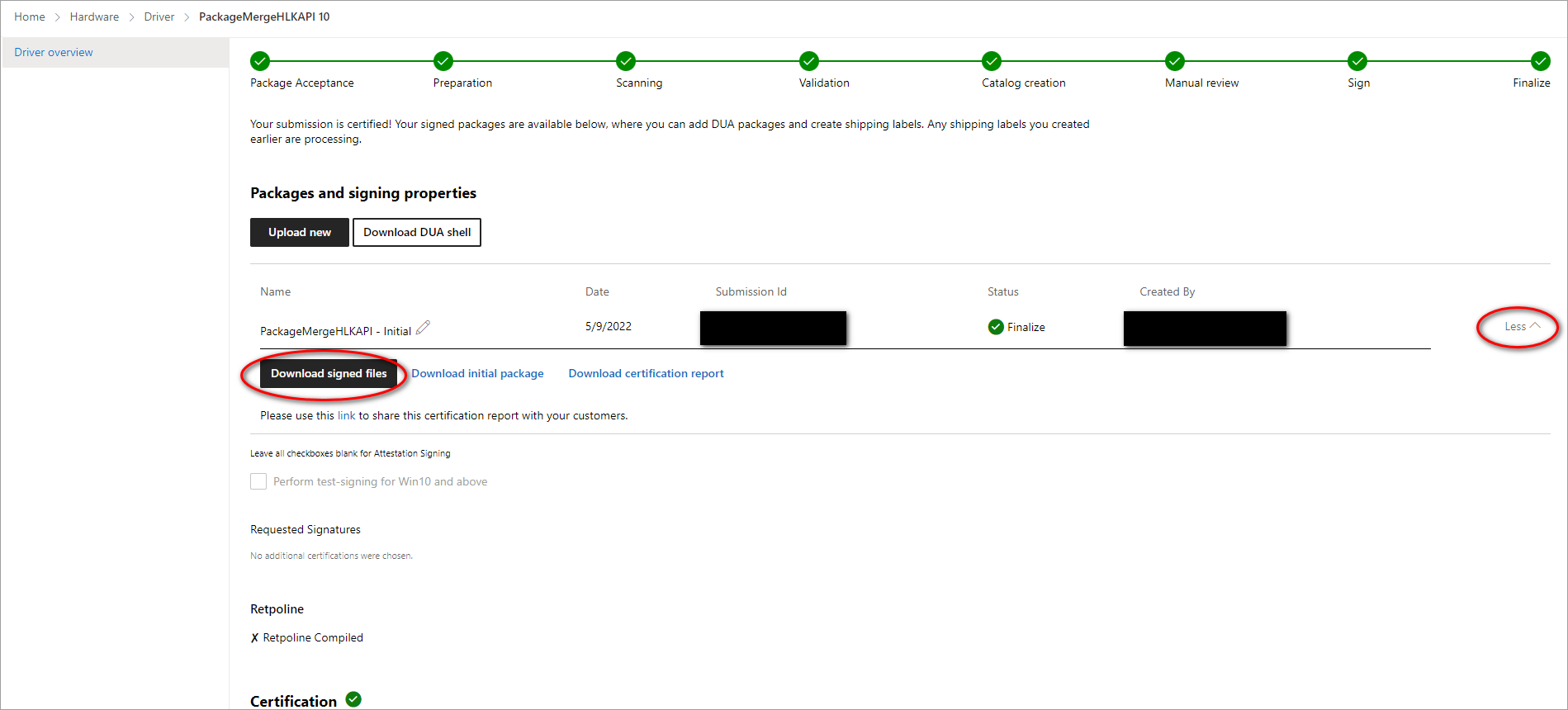Click the Submission Id column header
Screen dimensions: 1568x710
coord(751,291)
